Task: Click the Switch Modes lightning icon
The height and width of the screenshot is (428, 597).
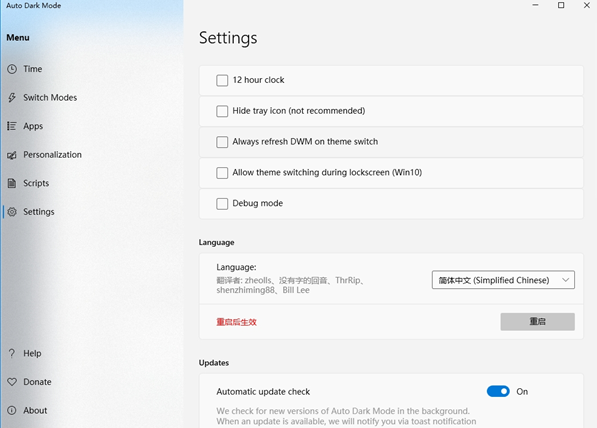Action: (12, 97)
